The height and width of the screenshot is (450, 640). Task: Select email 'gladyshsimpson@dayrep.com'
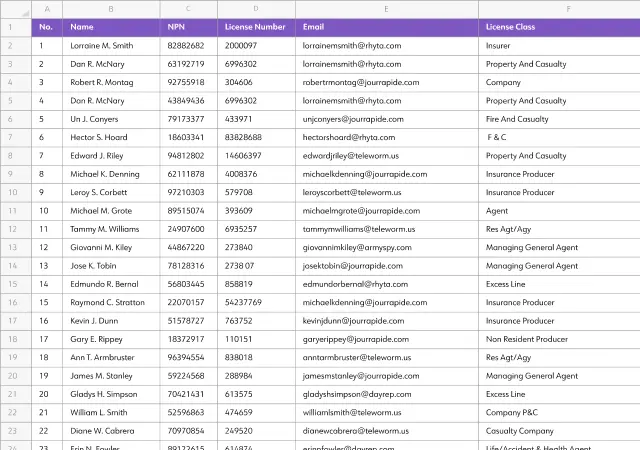[387, 394]
